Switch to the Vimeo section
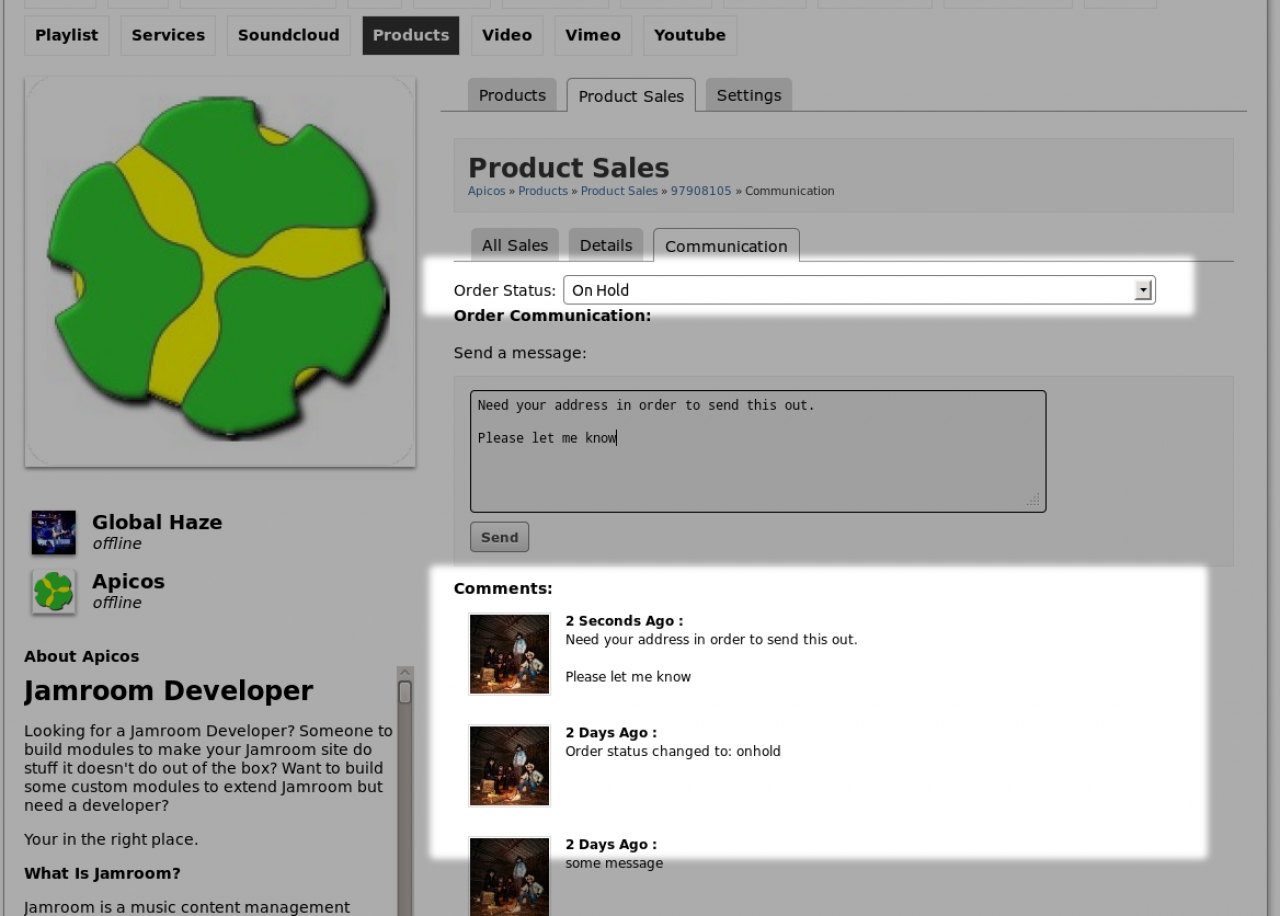The width and height of the screenshot is (1280, 916). click(x=593, y=35)
